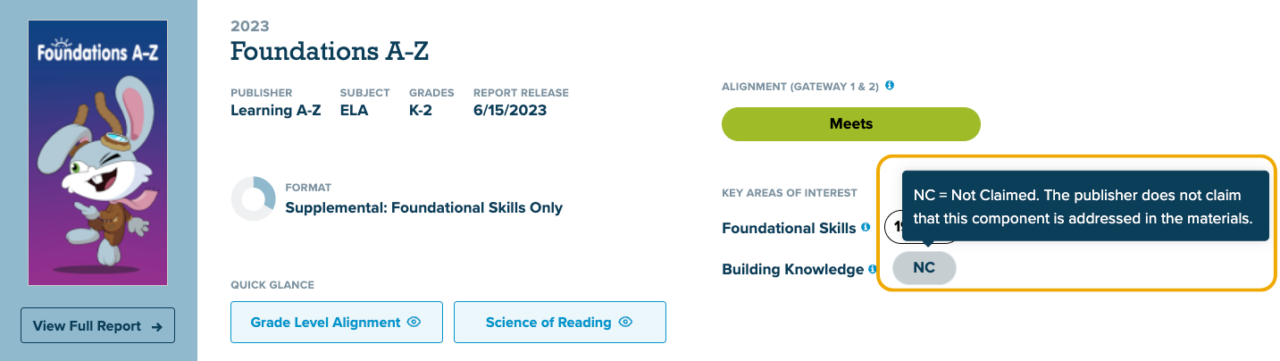Click the Foundations A-Z report title

pos(329,50)
